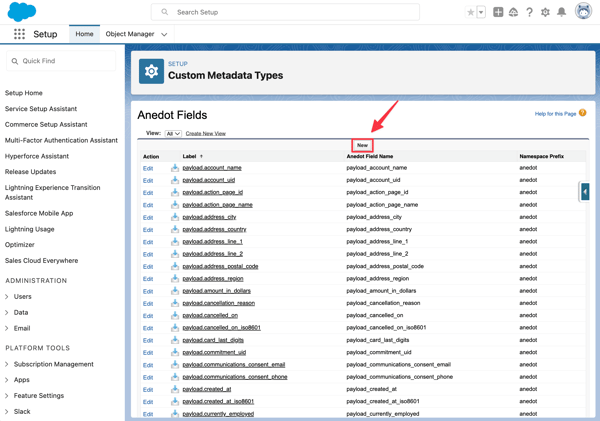Image resolution: width=600 pixels, height=421 pixels.
Task: Open Hyperforce Assistant in sidebar
Action: 37,156
